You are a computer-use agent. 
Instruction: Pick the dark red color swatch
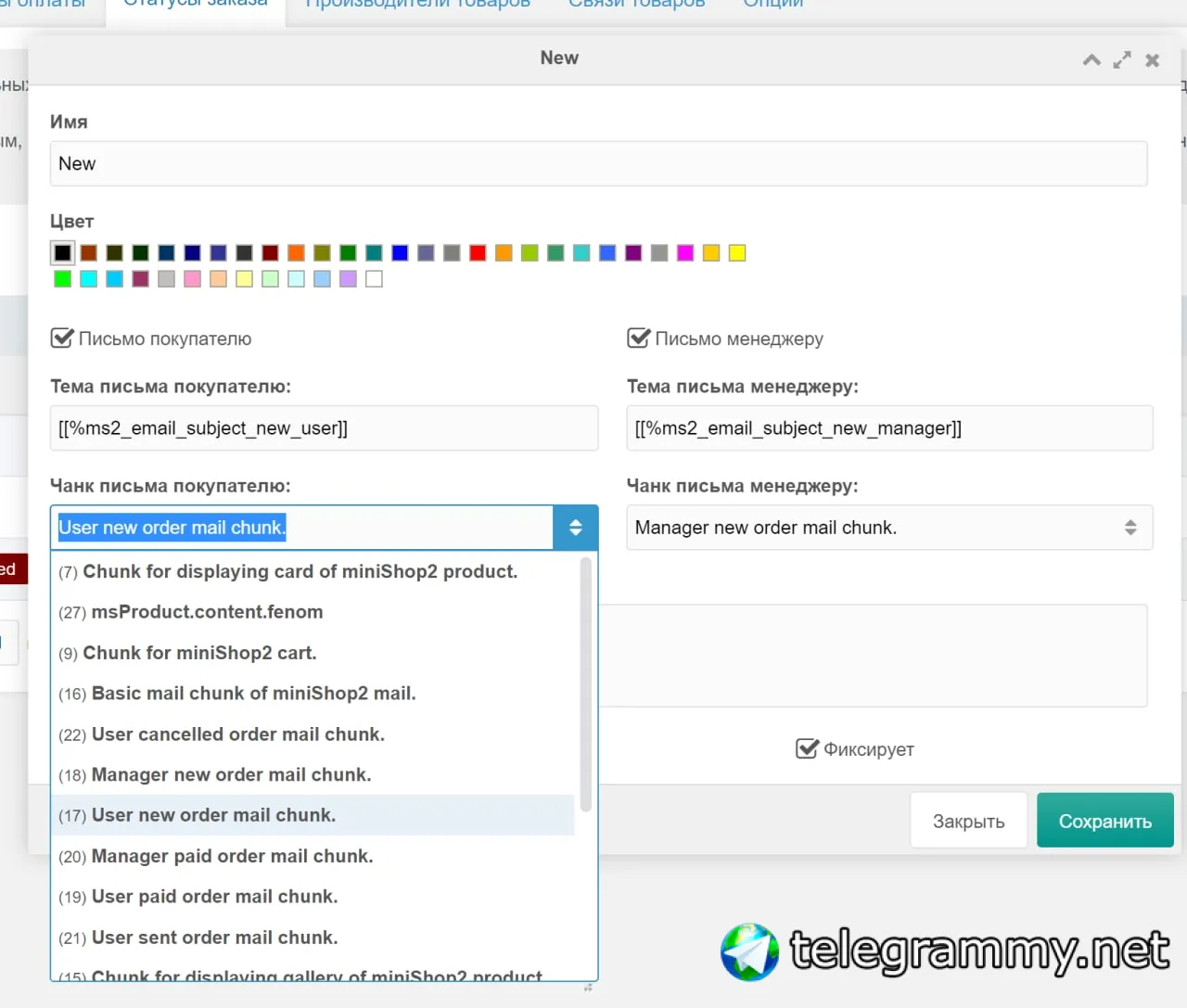pyautogui.click(x=270, y=253)
